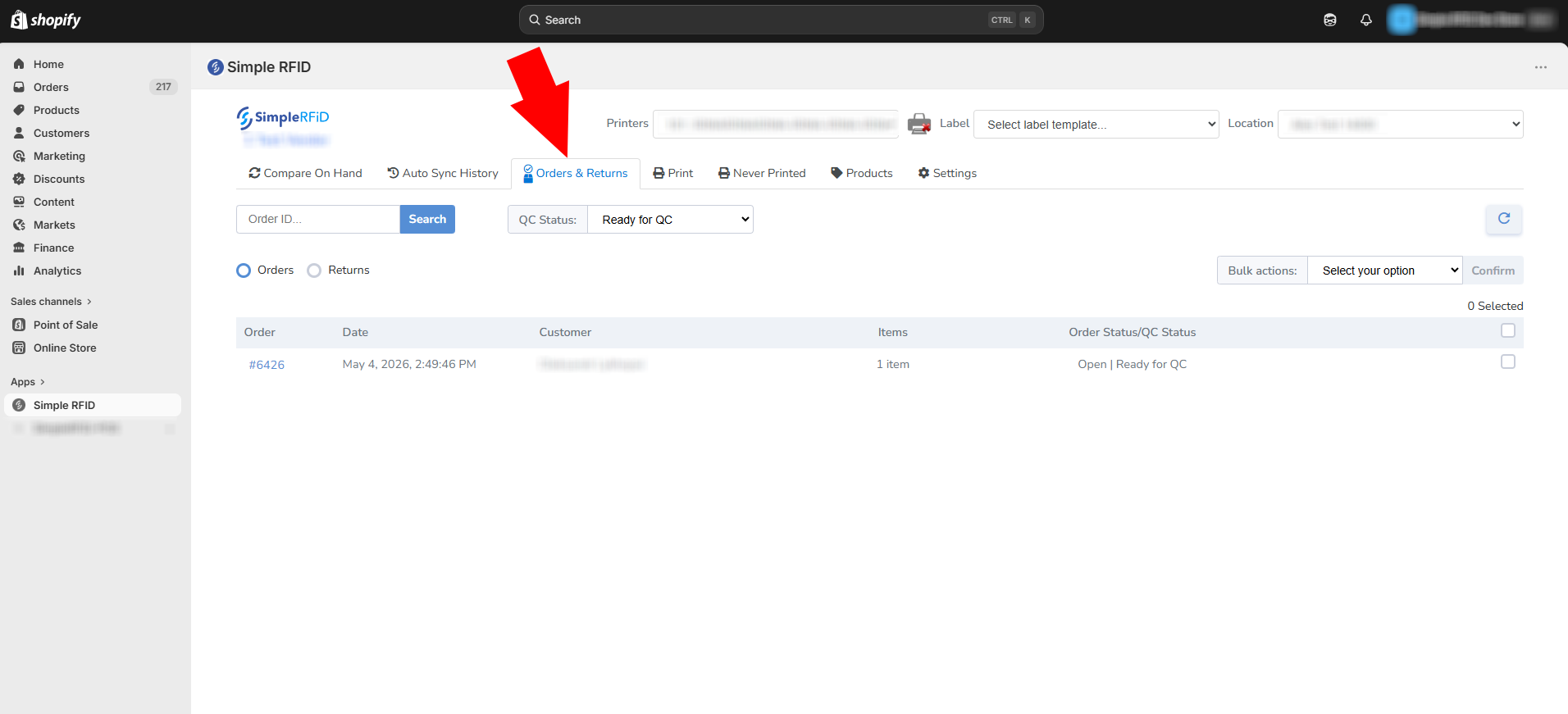Tick the checkbox for order #6426
Viewport: 1568px width, 714px height.
click(1508, 362)
